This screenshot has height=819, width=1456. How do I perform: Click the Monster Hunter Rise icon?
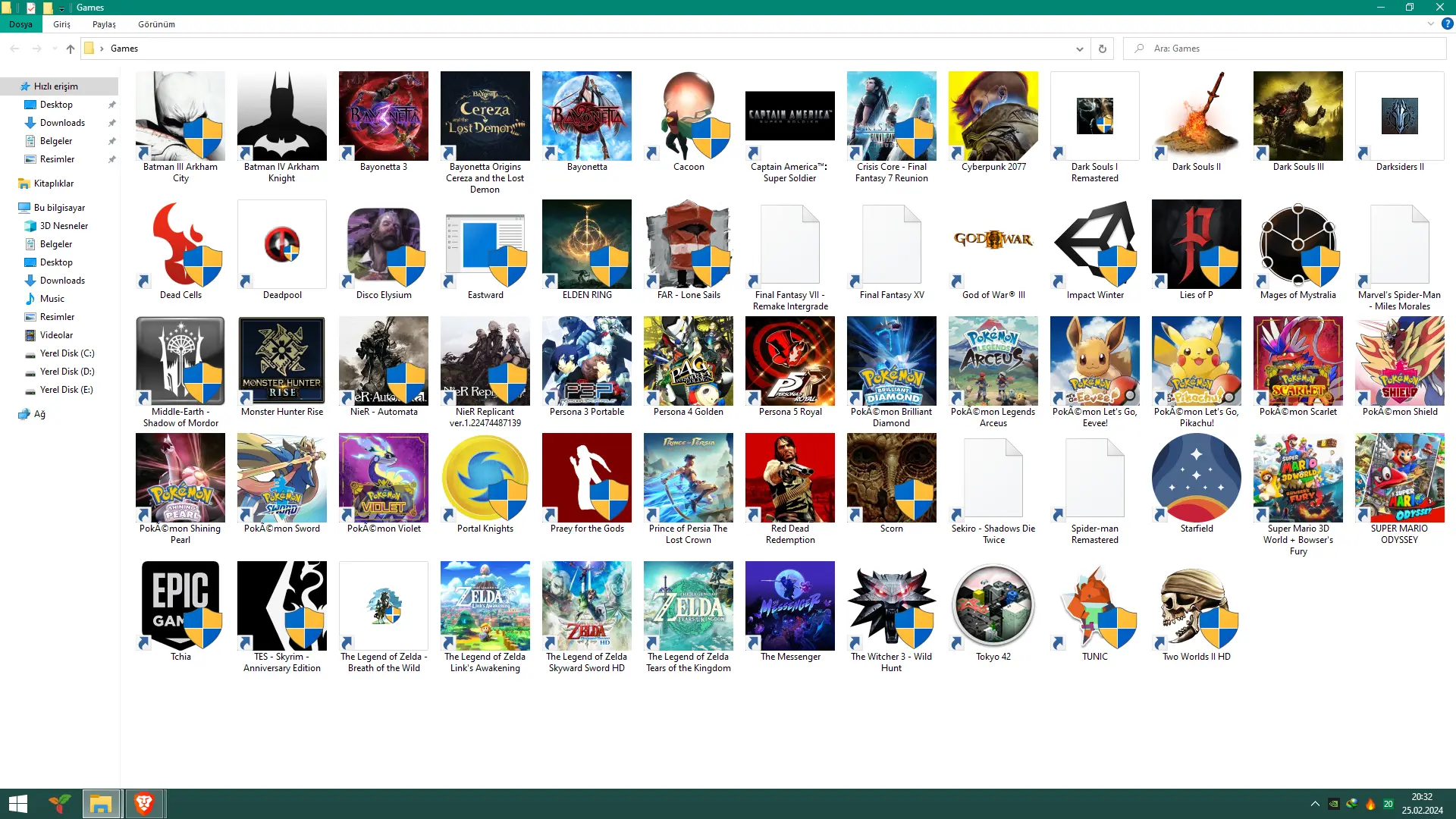pyautogui.click(x=282, y=361)
